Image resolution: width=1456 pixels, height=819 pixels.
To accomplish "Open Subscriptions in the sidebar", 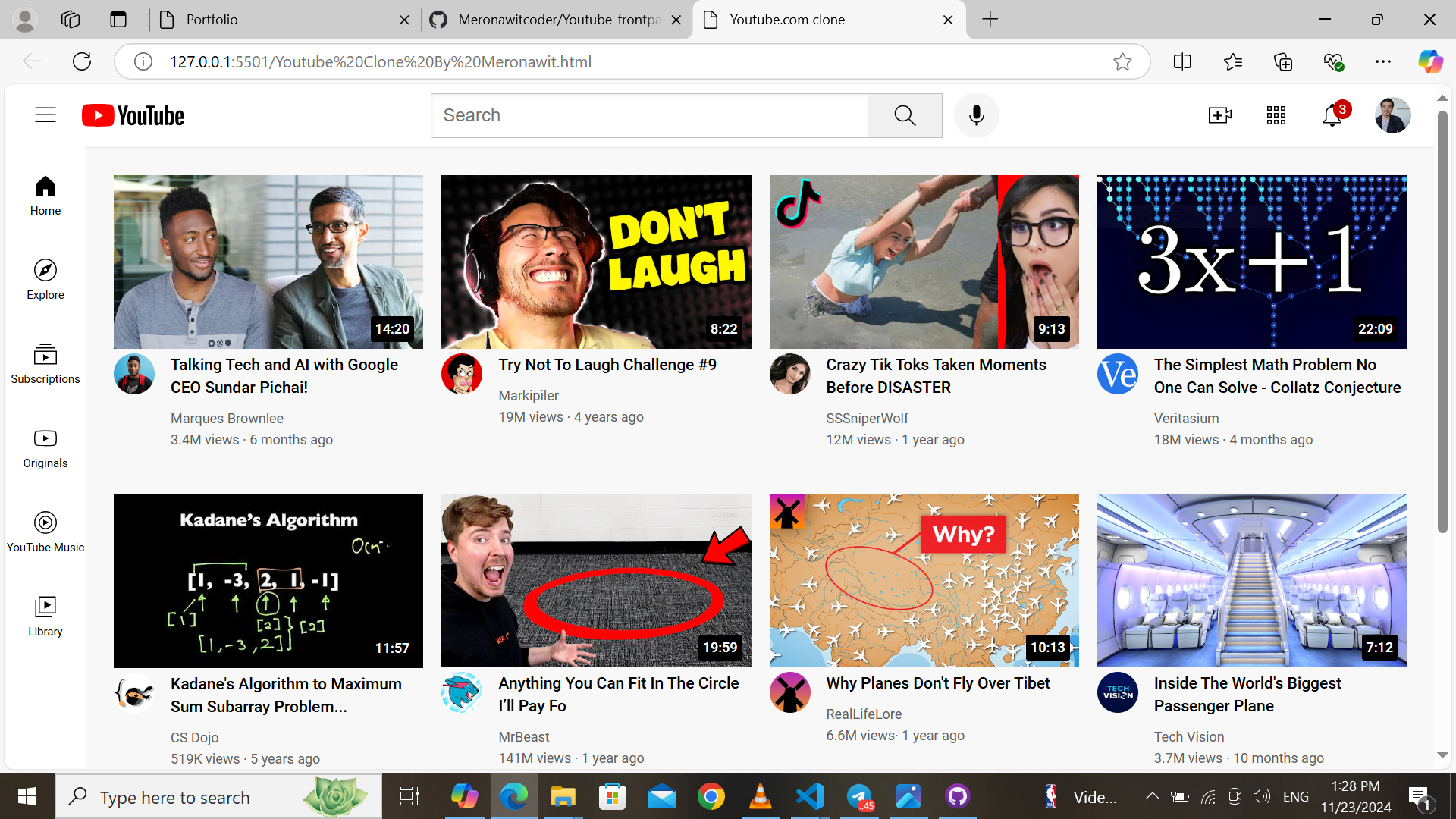I will pos(45,364).
